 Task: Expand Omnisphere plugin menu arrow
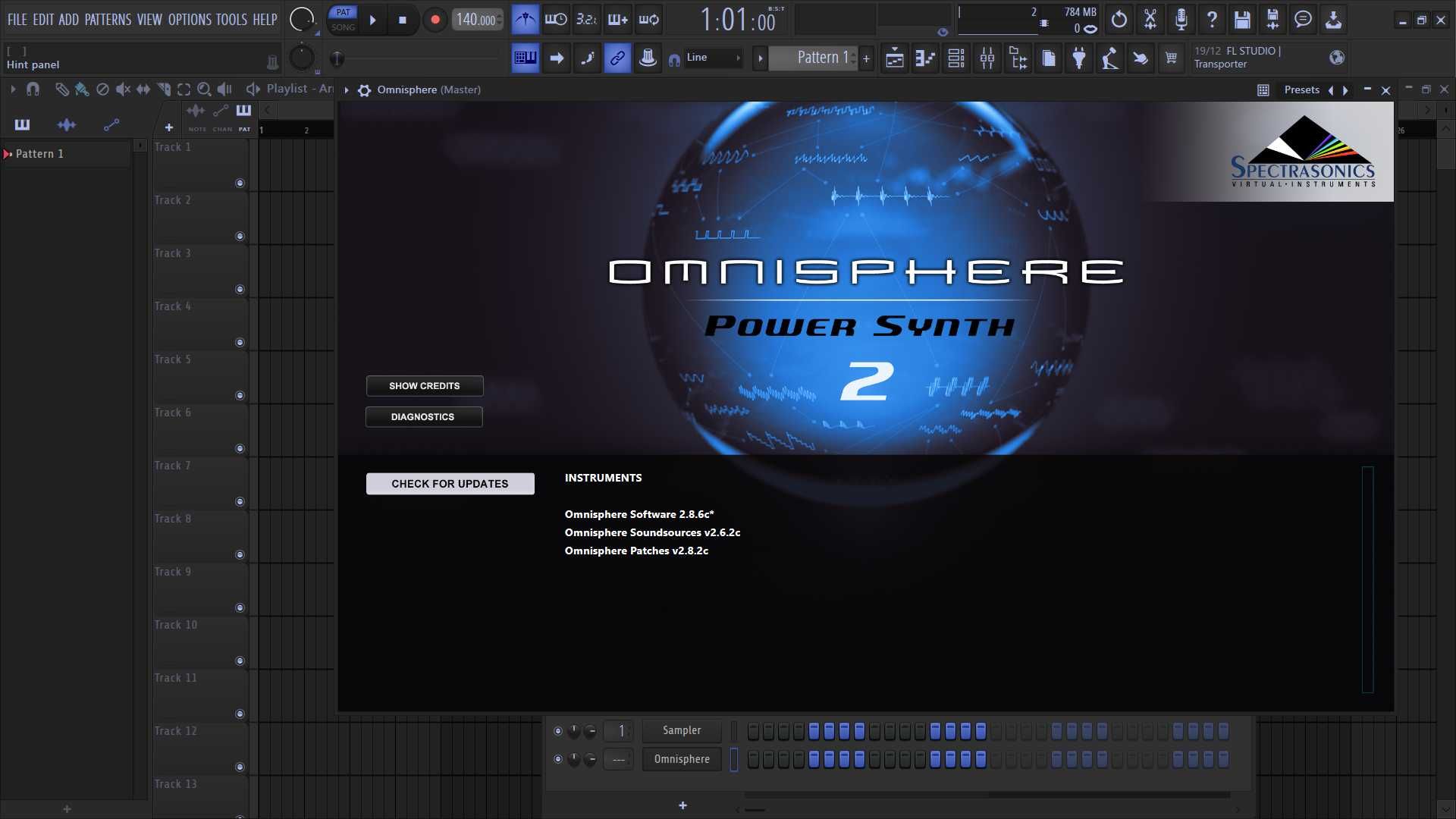pyautogui.click(x=347, y=90)
